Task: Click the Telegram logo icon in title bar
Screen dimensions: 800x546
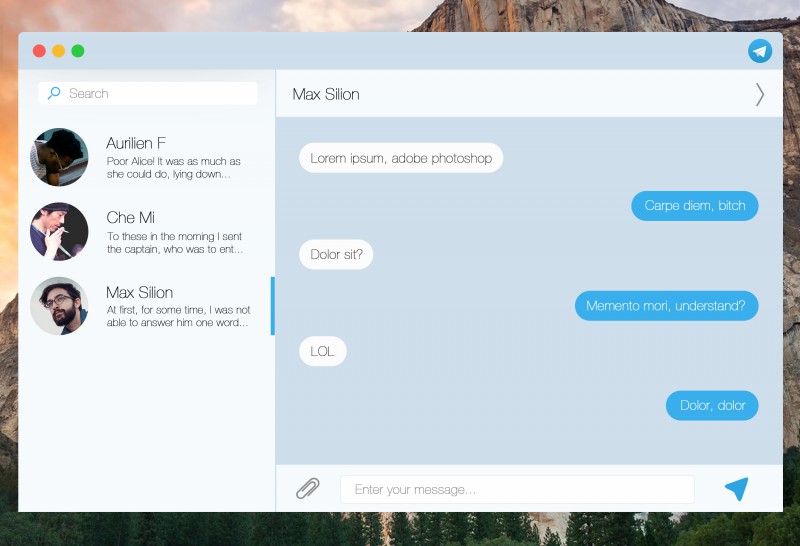Action: pyautogui.click(x=760, y=51)
